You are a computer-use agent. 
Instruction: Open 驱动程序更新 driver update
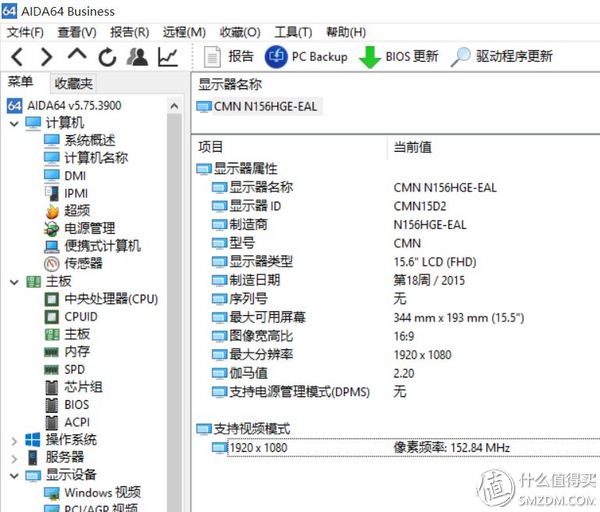tap(501, 57)
